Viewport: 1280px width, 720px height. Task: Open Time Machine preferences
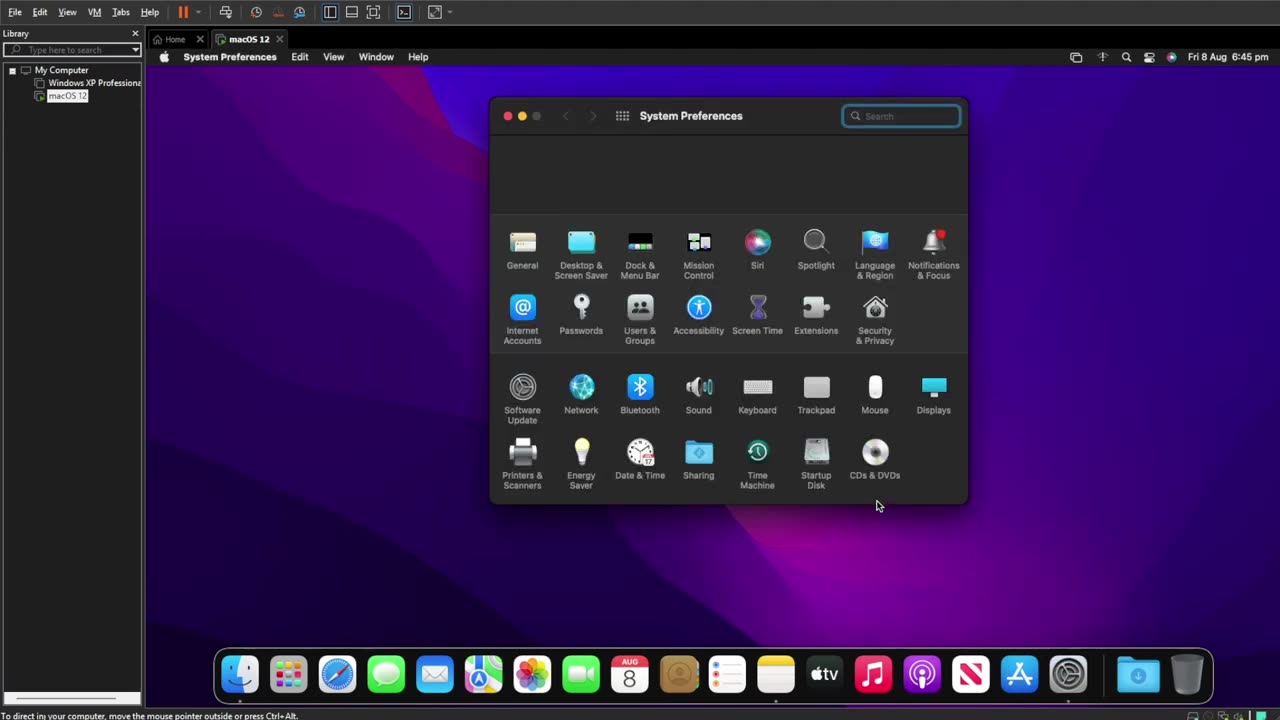pyautogui.click(x=757, y=464)
